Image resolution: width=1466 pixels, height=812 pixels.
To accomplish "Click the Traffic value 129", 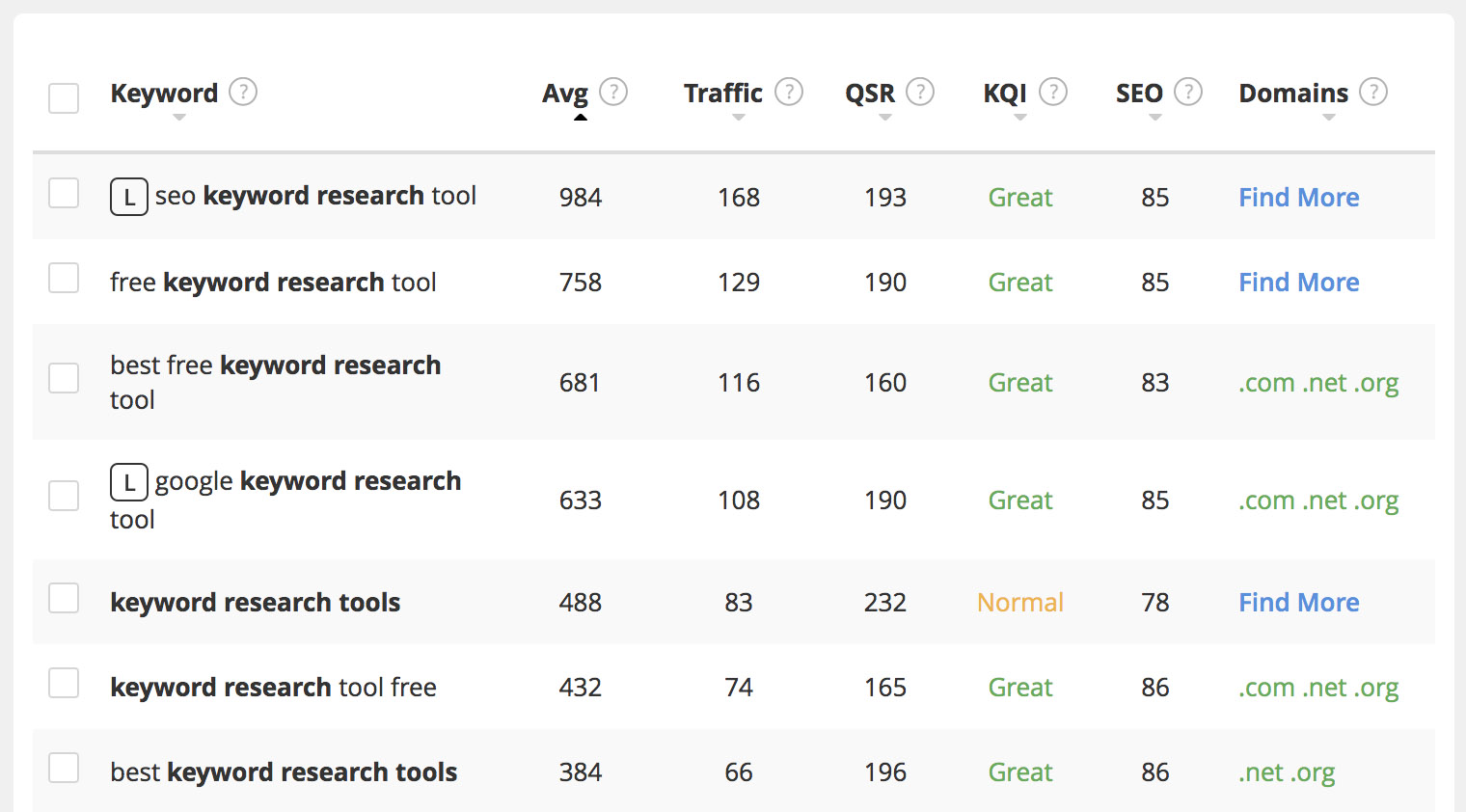I will point(739,282).
